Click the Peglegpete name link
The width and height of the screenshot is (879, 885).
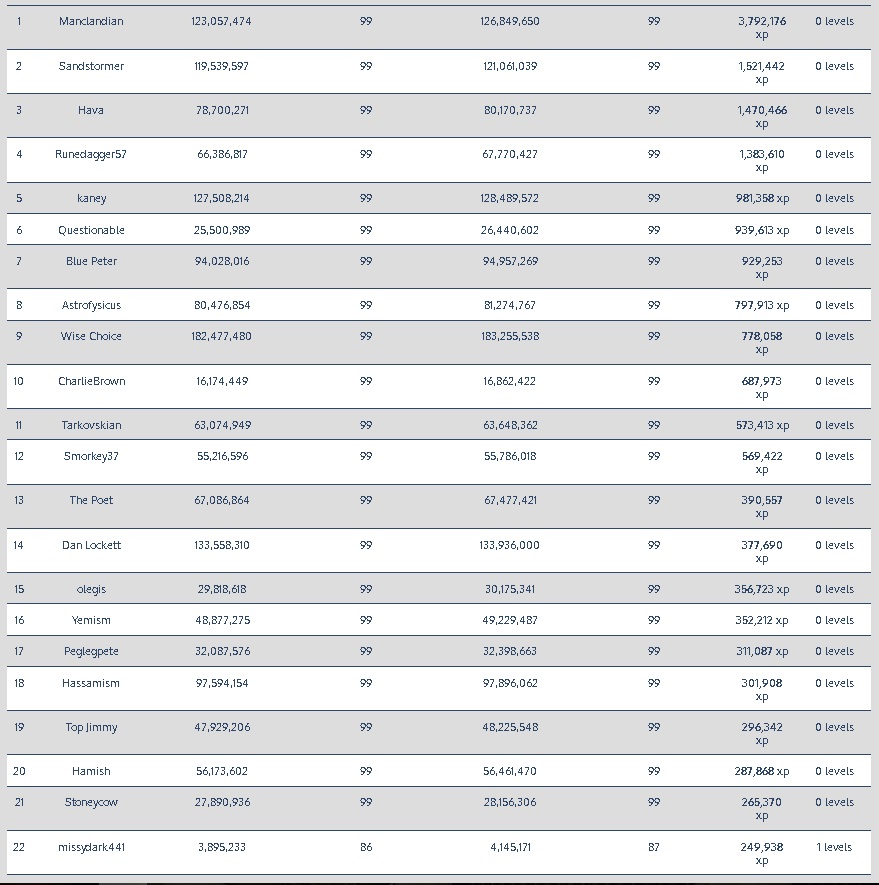click(91, 651)
